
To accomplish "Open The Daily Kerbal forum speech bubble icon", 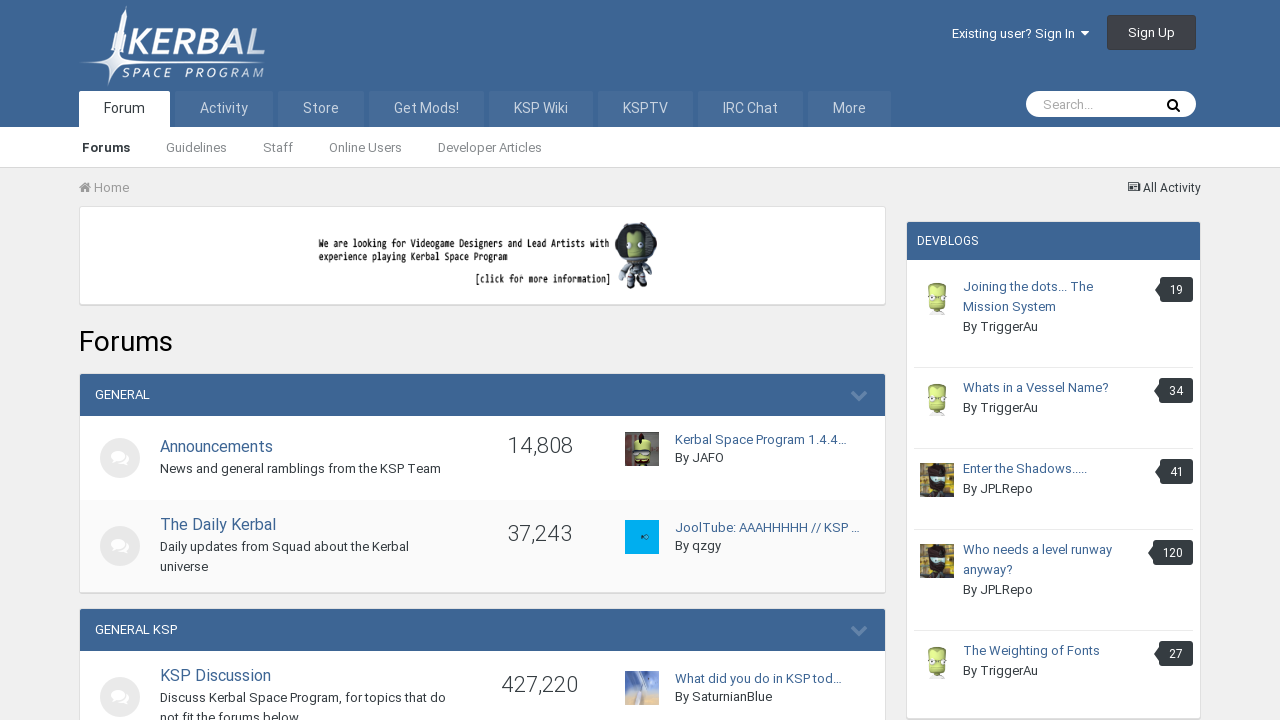I will pyautogui.click(x=120, y=546).
